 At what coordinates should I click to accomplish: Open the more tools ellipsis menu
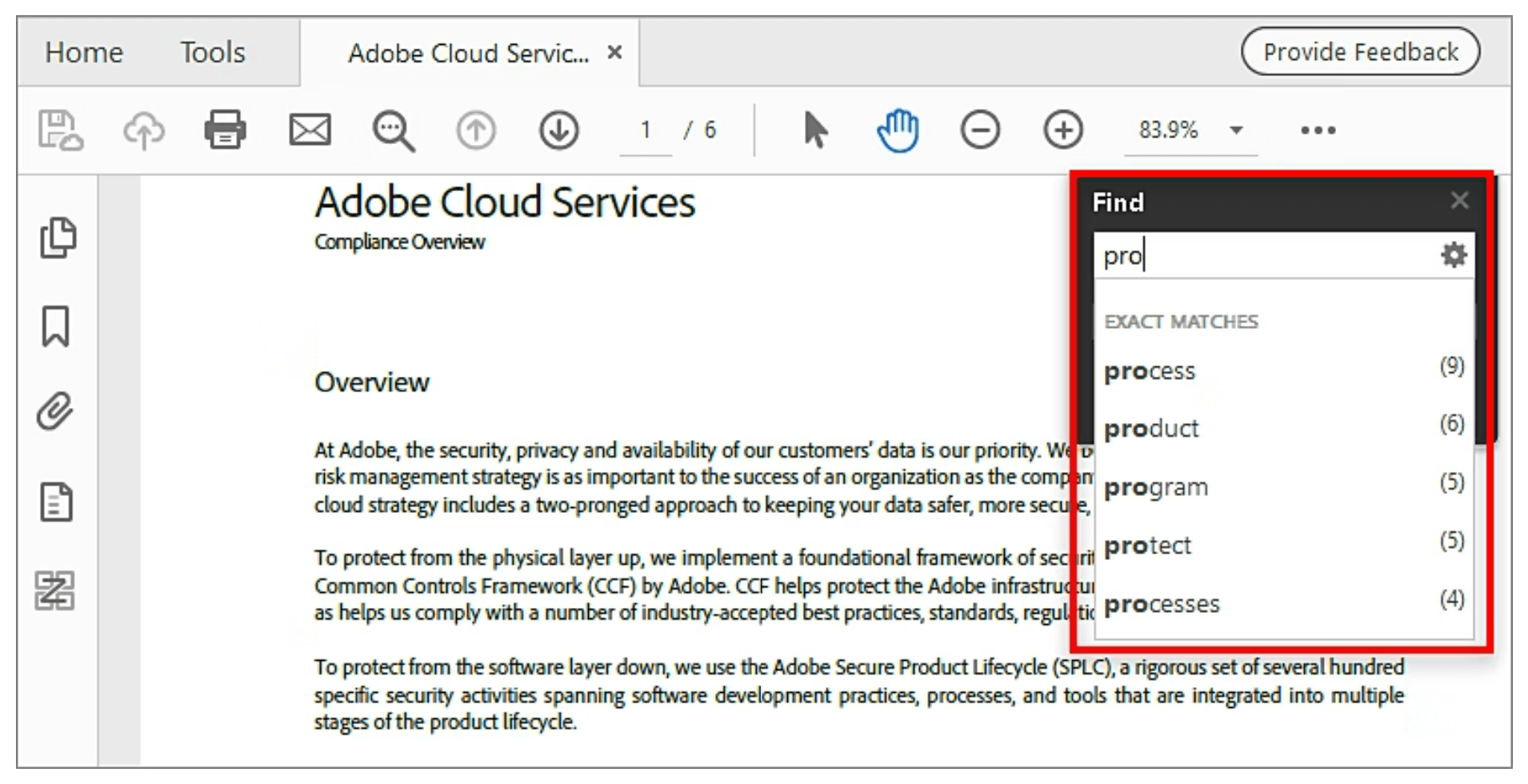click(x=1317, y=129)
